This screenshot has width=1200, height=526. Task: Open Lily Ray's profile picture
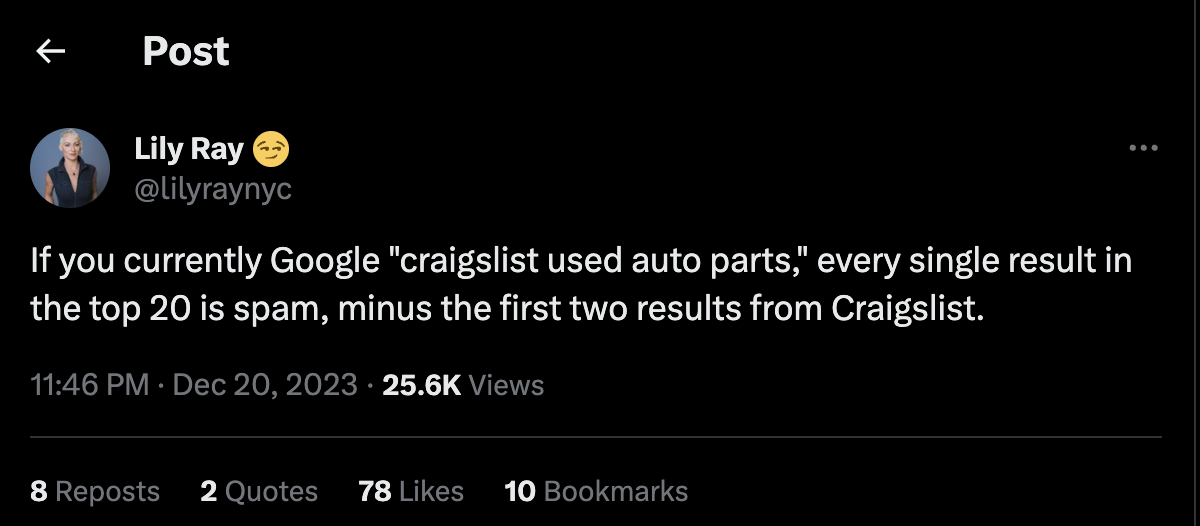pos(70,168)
